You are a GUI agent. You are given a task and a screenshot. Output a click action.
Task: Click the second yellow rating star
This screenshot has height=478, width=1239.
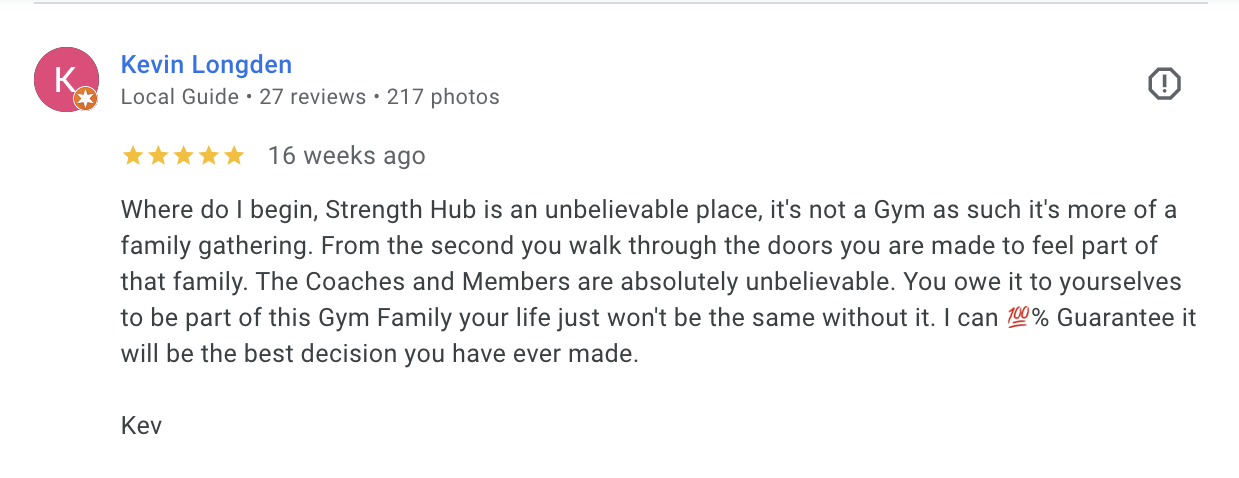158,156
